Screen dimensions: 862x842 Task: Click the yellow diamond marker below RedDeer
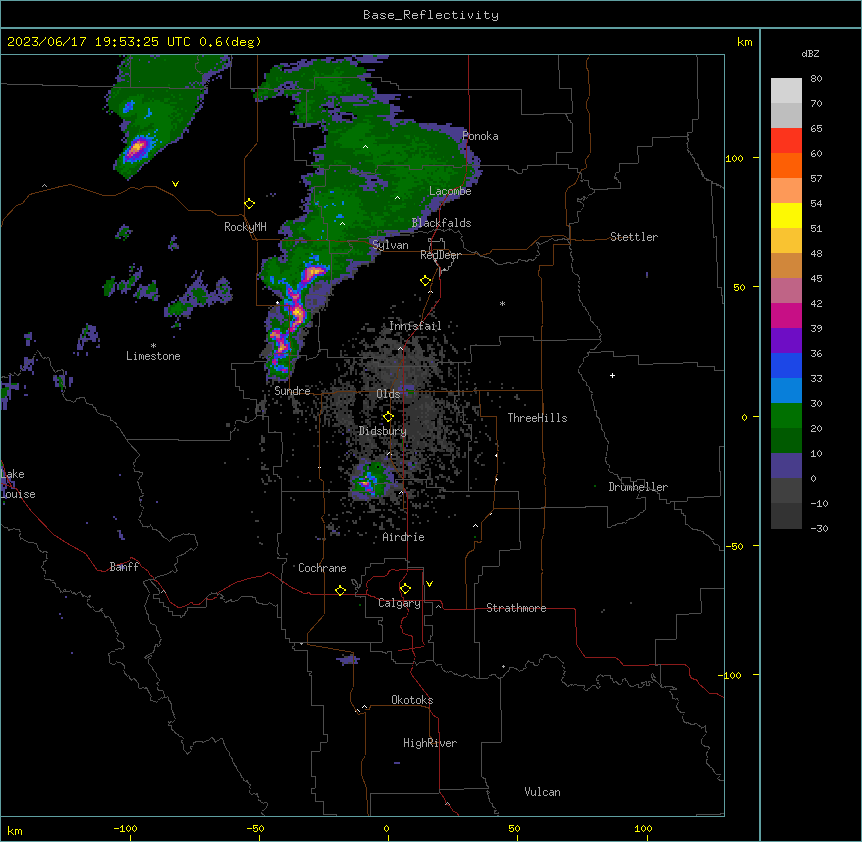tap(426, 281)
